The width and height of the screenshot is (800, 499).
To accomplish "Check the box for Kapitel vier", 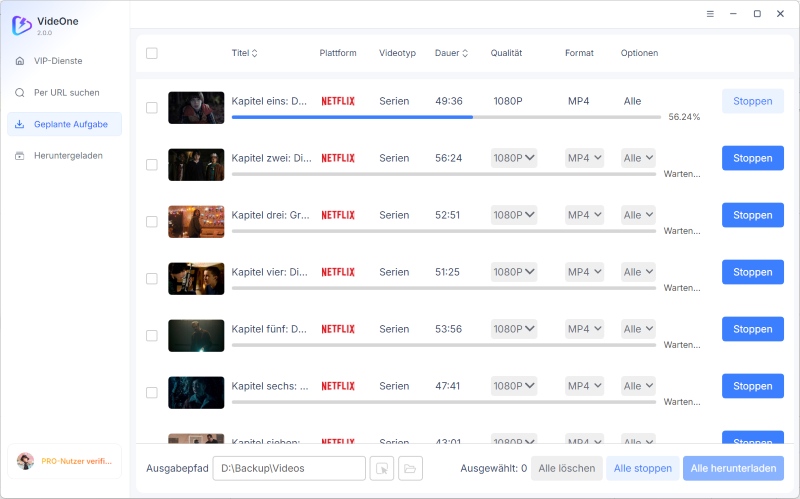I will 152,279.
